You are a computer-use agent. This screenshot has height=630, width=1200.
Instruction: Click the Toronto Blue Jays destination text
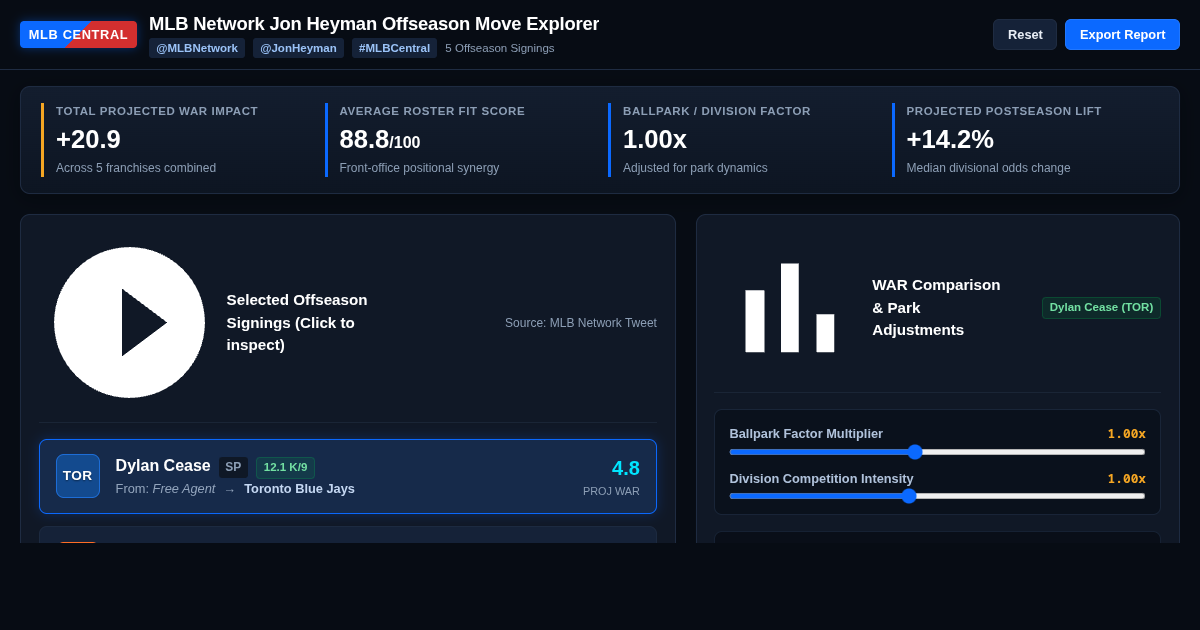(x=299, y=489)
